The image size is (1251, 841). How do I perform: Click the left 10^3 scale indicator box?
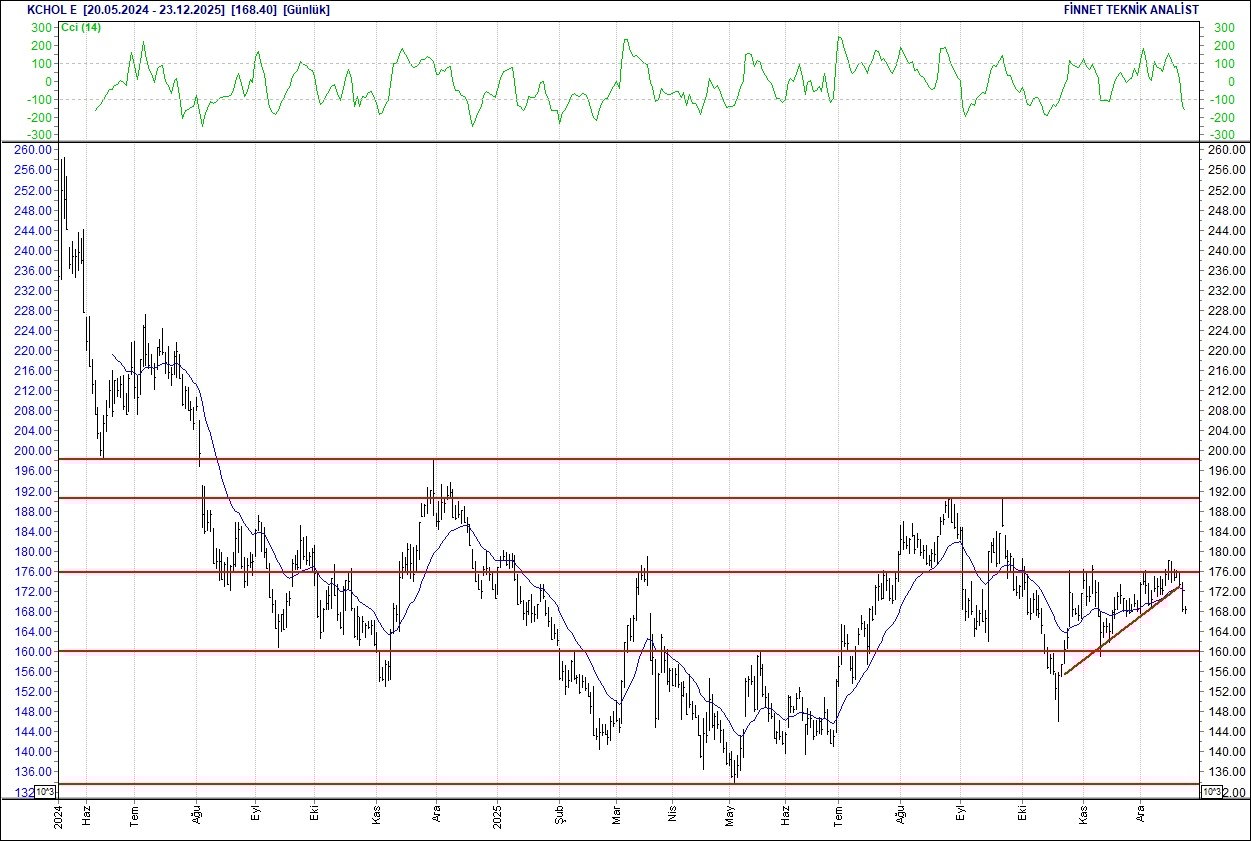(x=47, y=790)
